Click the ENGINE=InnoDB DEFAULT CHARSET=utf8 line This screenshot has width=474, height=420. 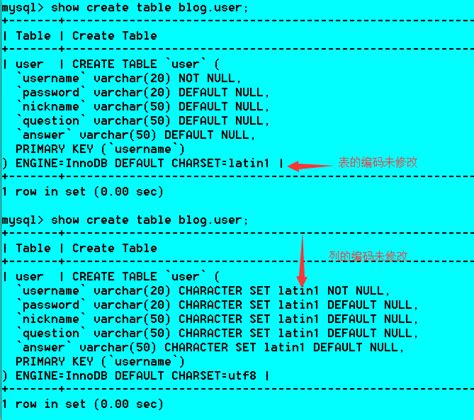coord(135,376)
